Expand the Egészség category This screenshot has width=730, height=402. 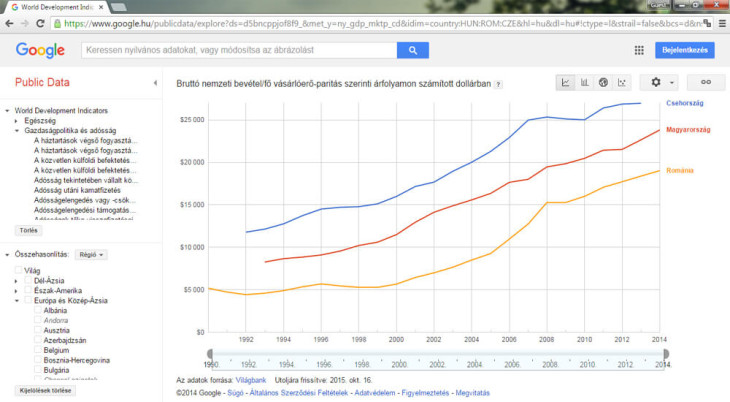point(16,121)
